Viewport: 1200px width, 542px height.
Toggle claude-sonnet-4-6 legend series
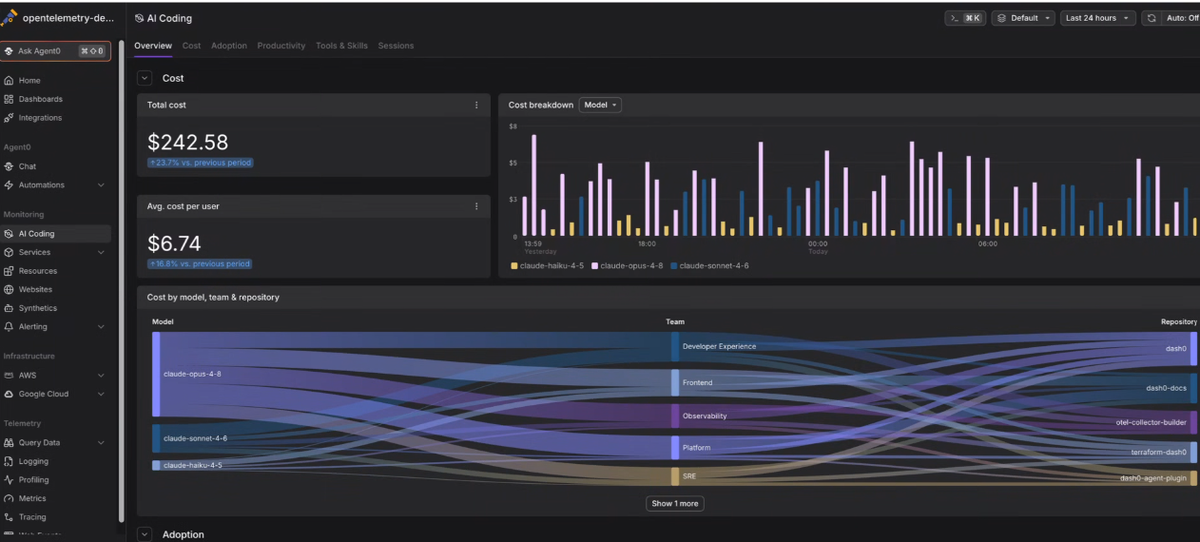tap(710, 266)
